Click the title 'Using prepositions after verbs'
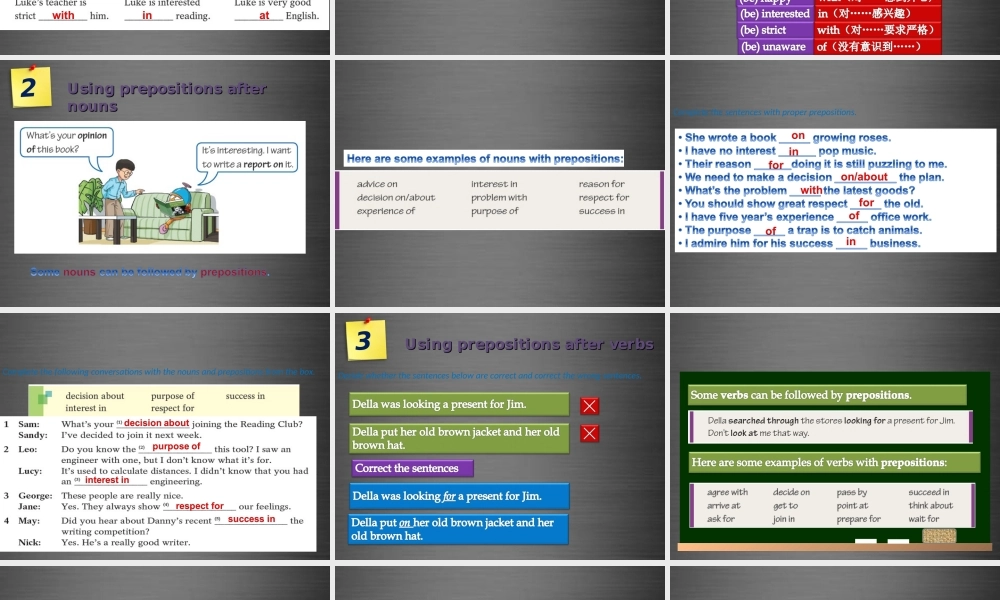 (530, 344)
